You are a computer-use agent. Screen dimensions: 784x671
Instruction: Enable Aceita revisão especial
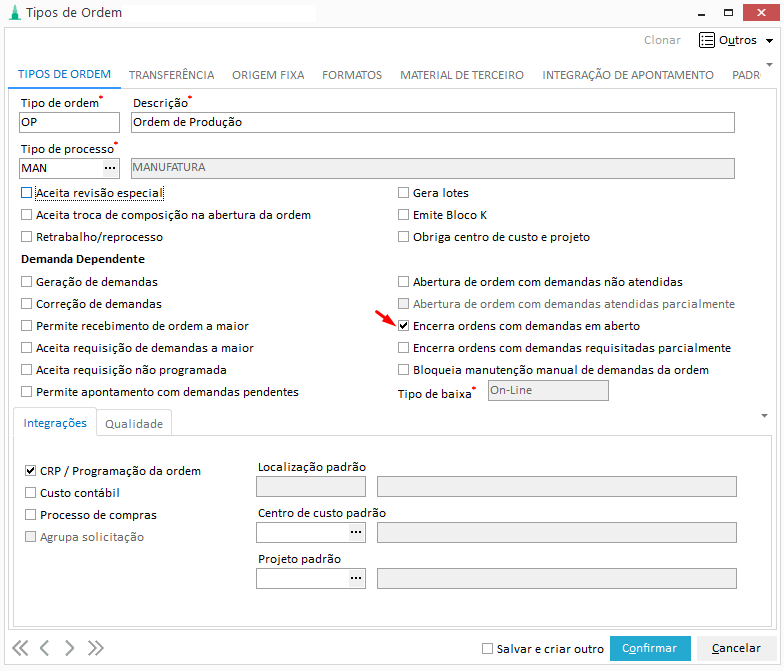(x=26, y=193)
